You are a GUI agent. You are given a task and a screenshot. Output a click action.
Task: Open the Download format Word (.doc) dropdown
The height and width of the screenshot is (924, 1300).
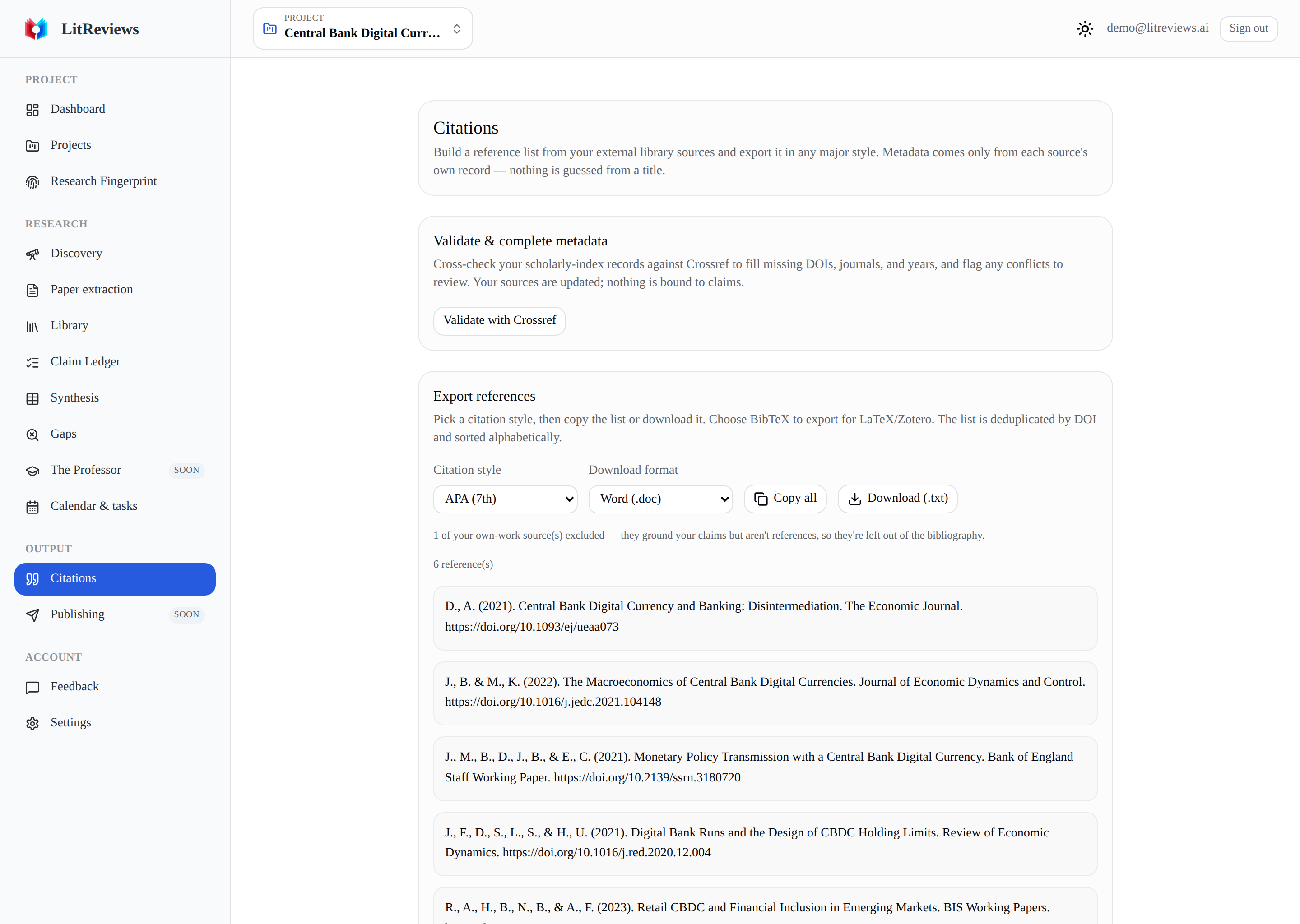click(x=660, y=499)
